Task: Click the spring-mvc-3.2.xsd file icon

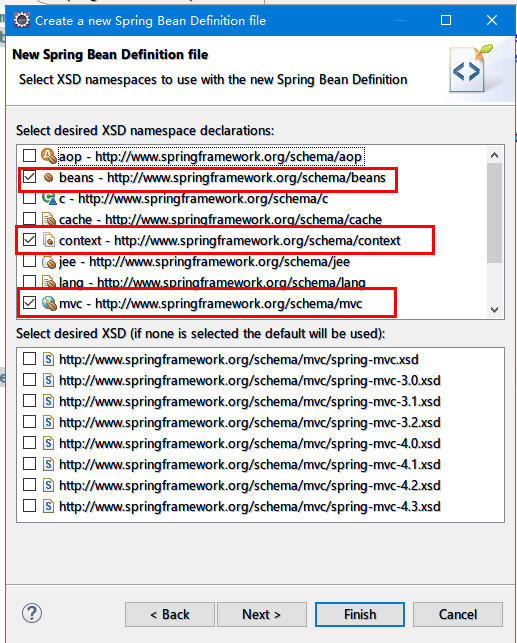Action: click(x=48, y=422)
